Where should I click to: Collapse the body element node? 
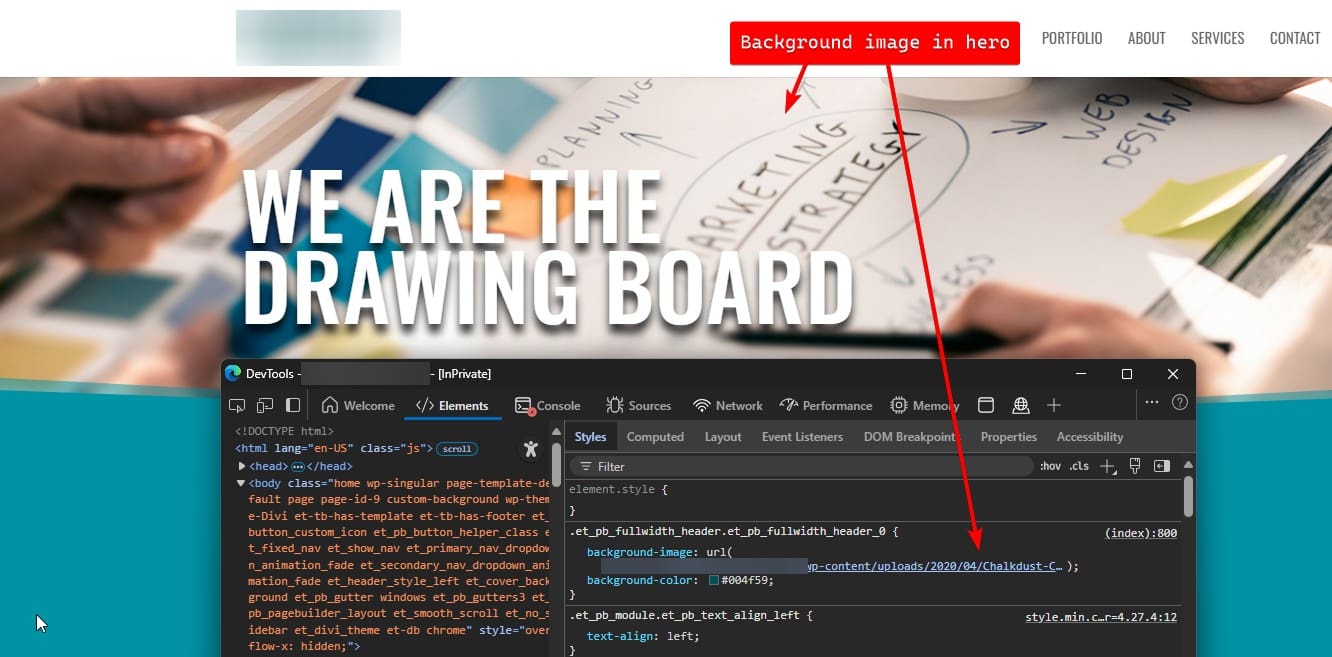click(x=241, y=483)
